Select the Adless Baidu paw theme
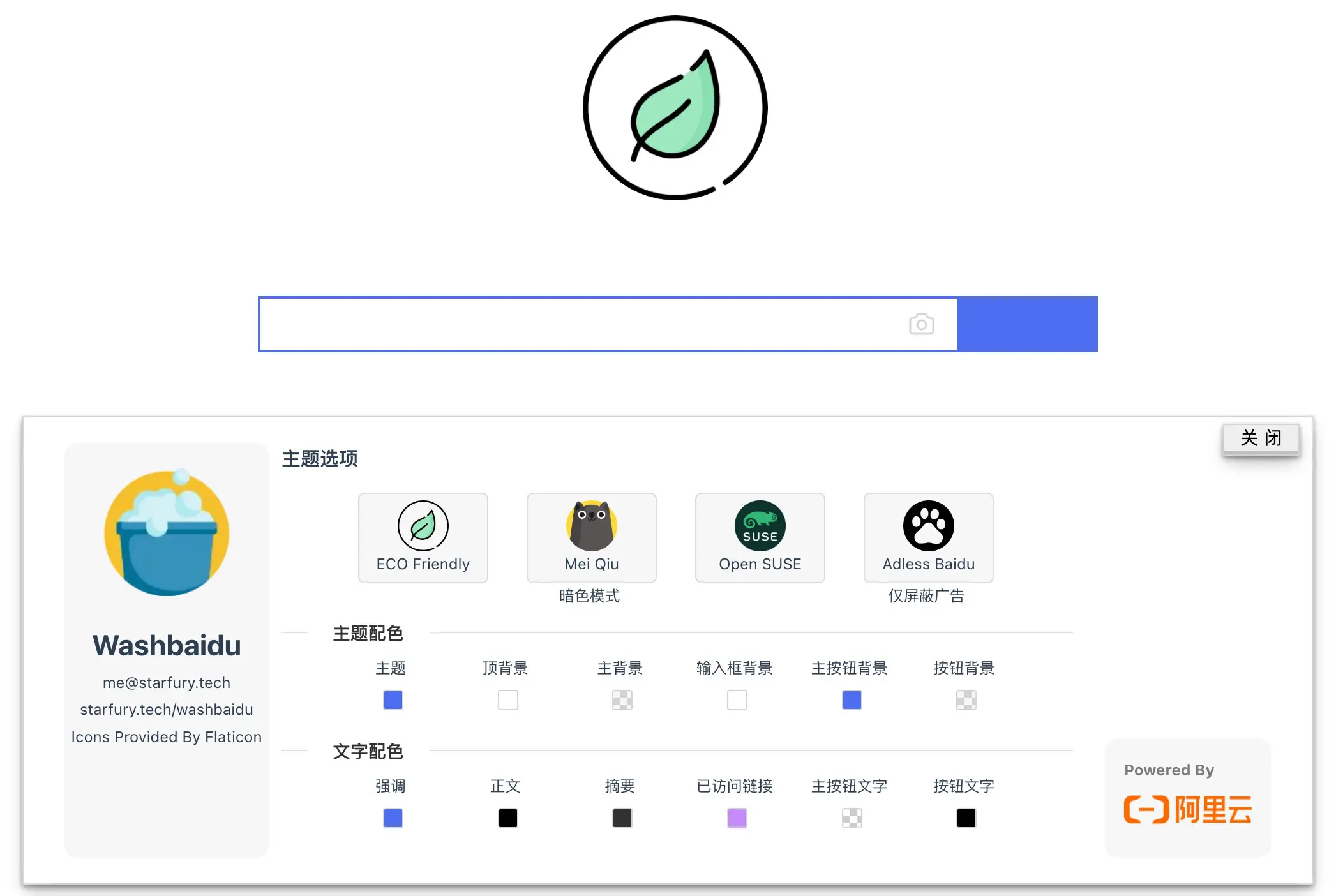 click(x=928, y=526)
